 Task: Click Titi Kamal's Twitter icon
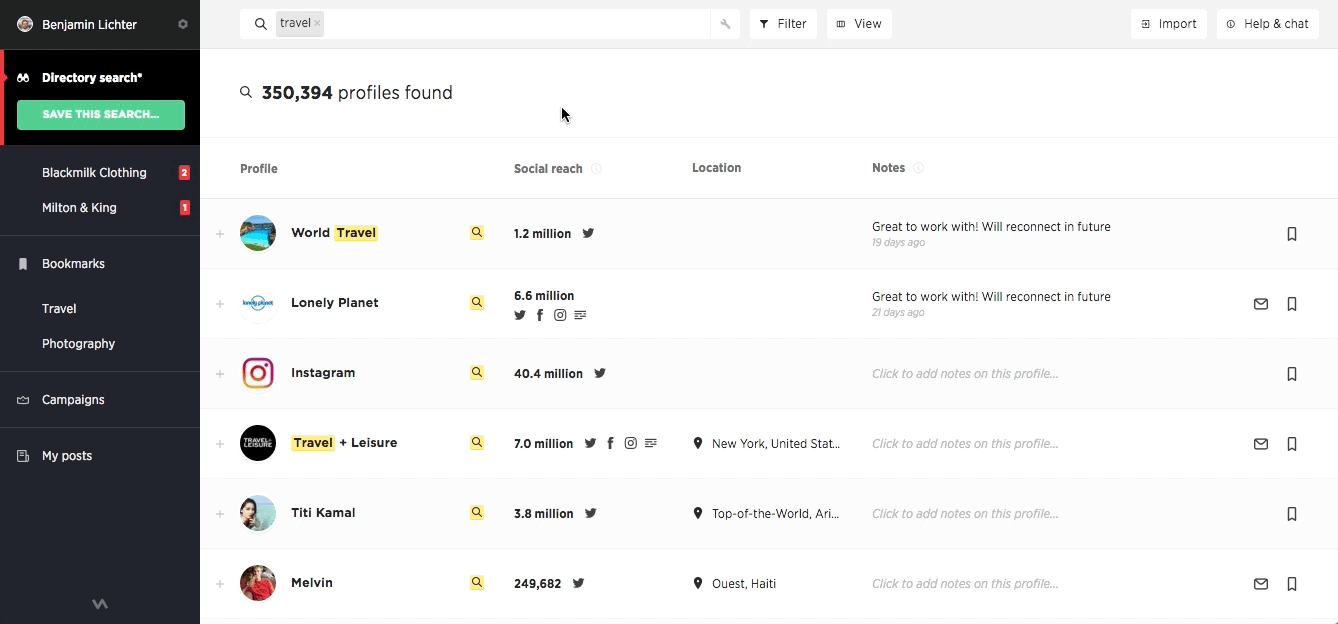tap(591, 513)
